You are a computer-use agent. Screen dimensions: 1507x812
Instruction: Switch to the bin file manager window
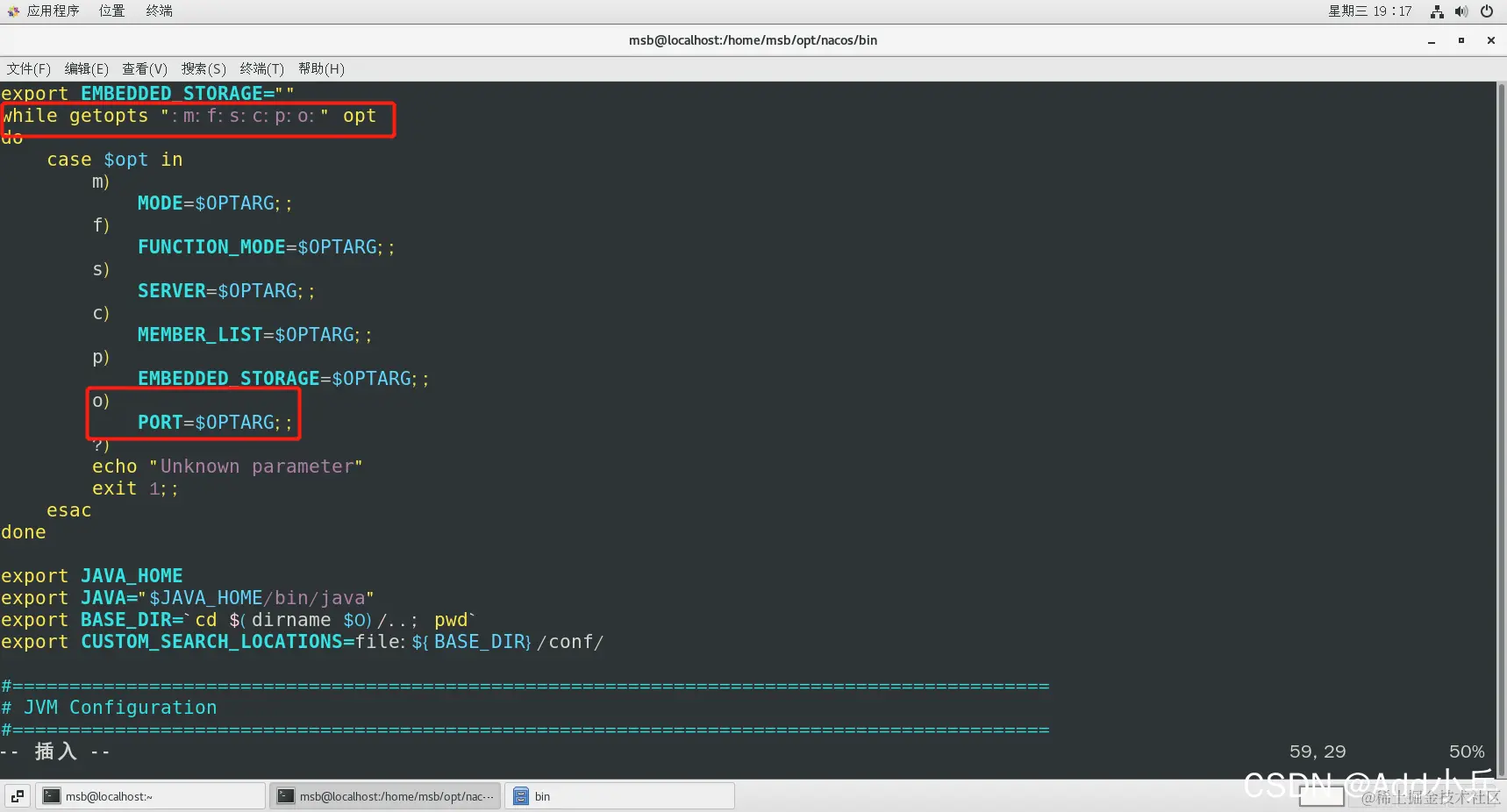[619, 796]
